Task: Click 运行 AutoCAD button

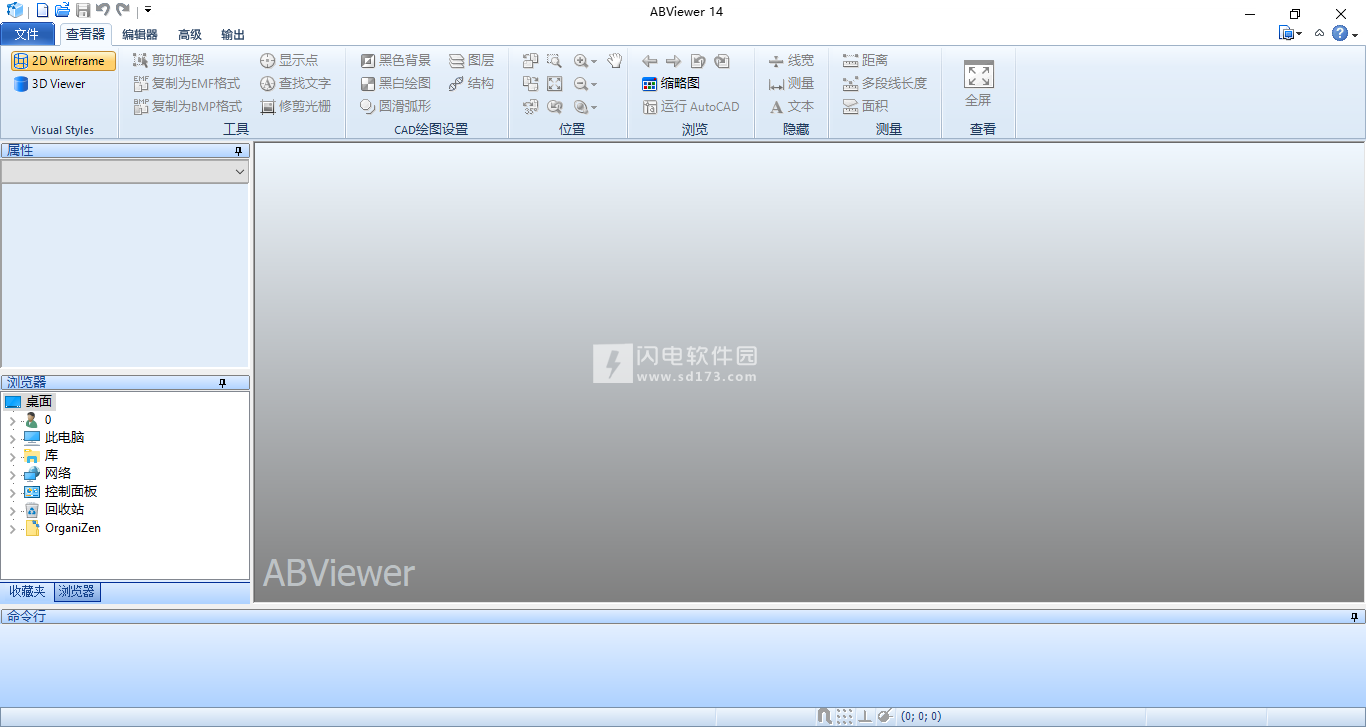Action: tap(691, 106)
